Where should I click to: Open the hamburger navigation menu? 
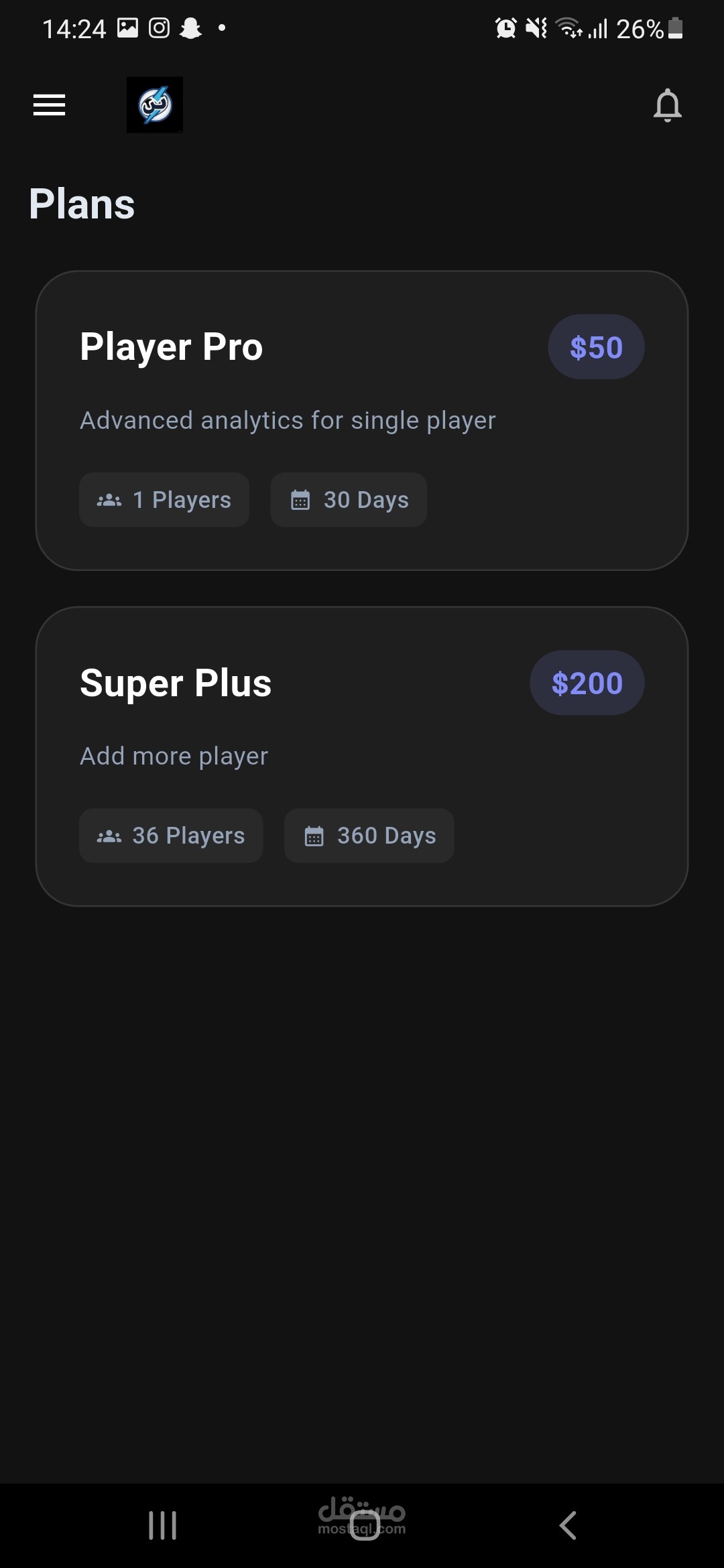tap(50, 105)
